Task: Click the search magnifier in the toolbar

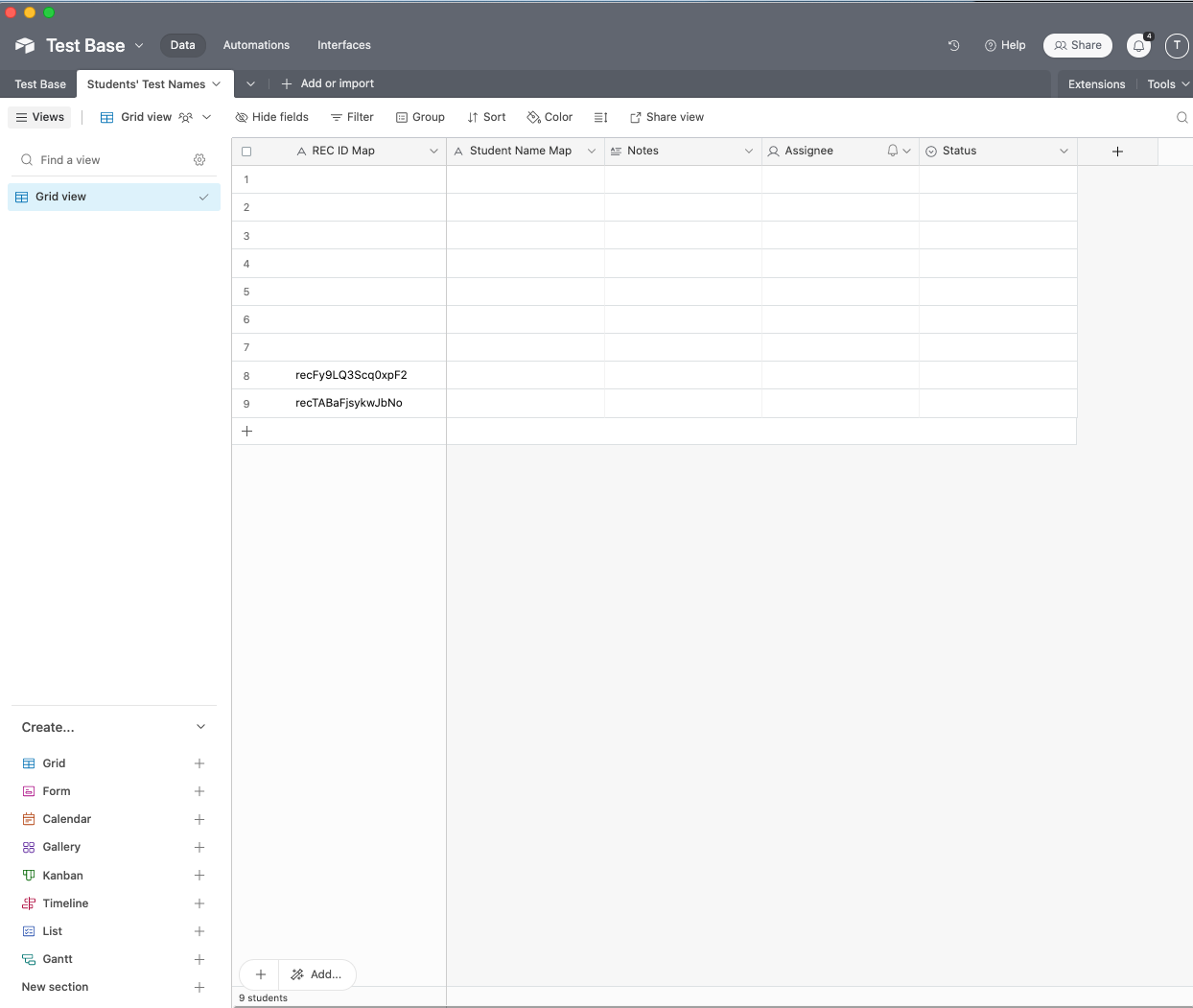Action: tap(1181, 117)
